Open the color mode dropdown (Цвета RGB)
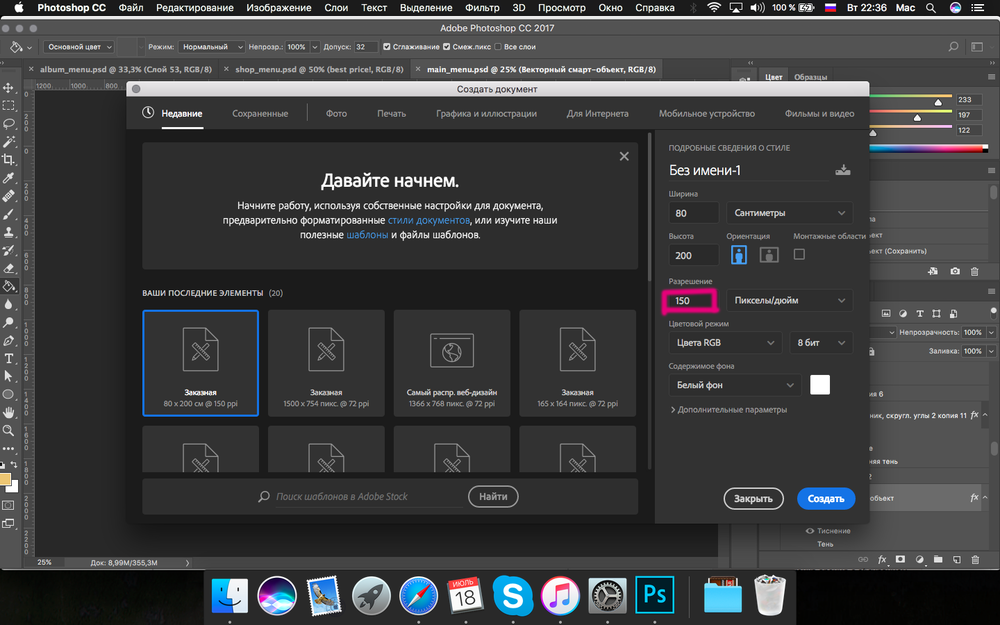Image resolution: width=1000 pixels, height=625 pixels. [x=725, y=342]
